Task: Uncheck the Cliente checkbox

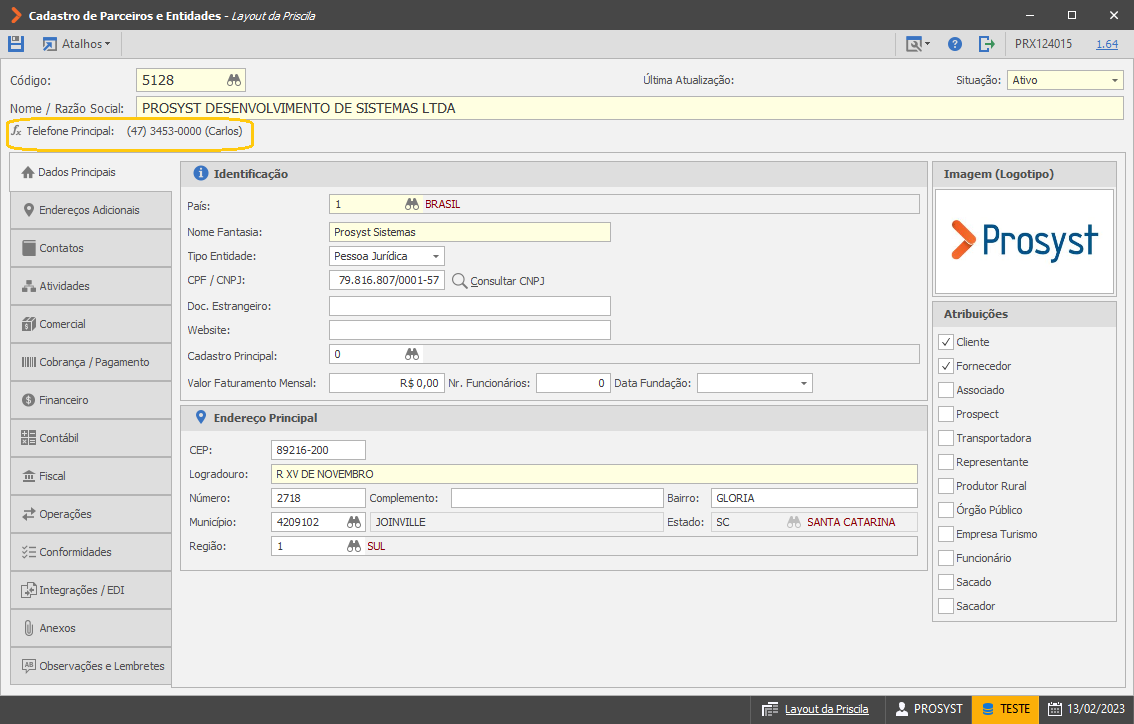Action: pyautogui.click(x=945, y=342)
